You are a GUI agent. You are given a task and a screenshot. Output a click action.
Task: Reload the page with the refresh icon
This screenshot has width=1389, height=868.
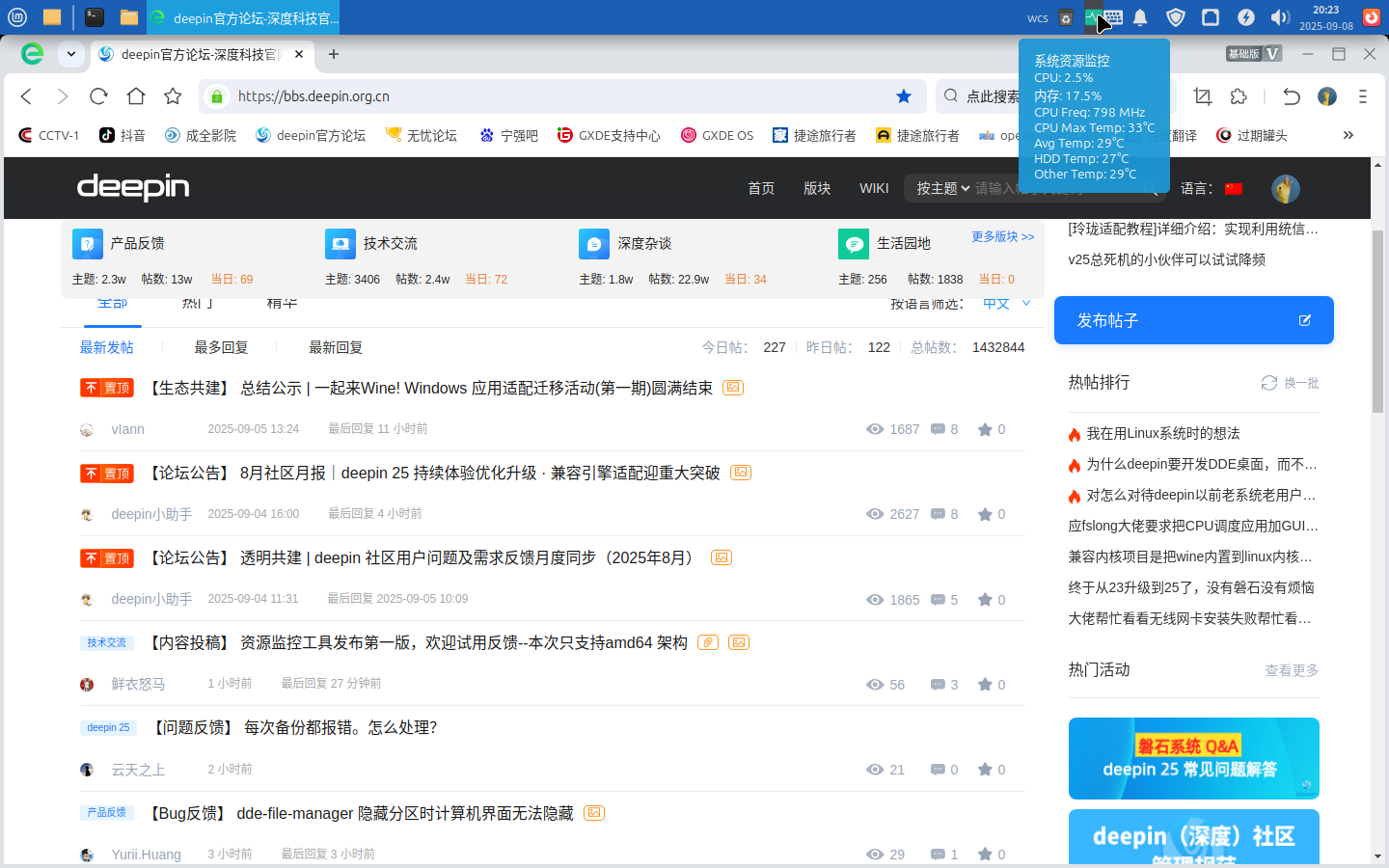pyautogui.click(x=98, y=96)
